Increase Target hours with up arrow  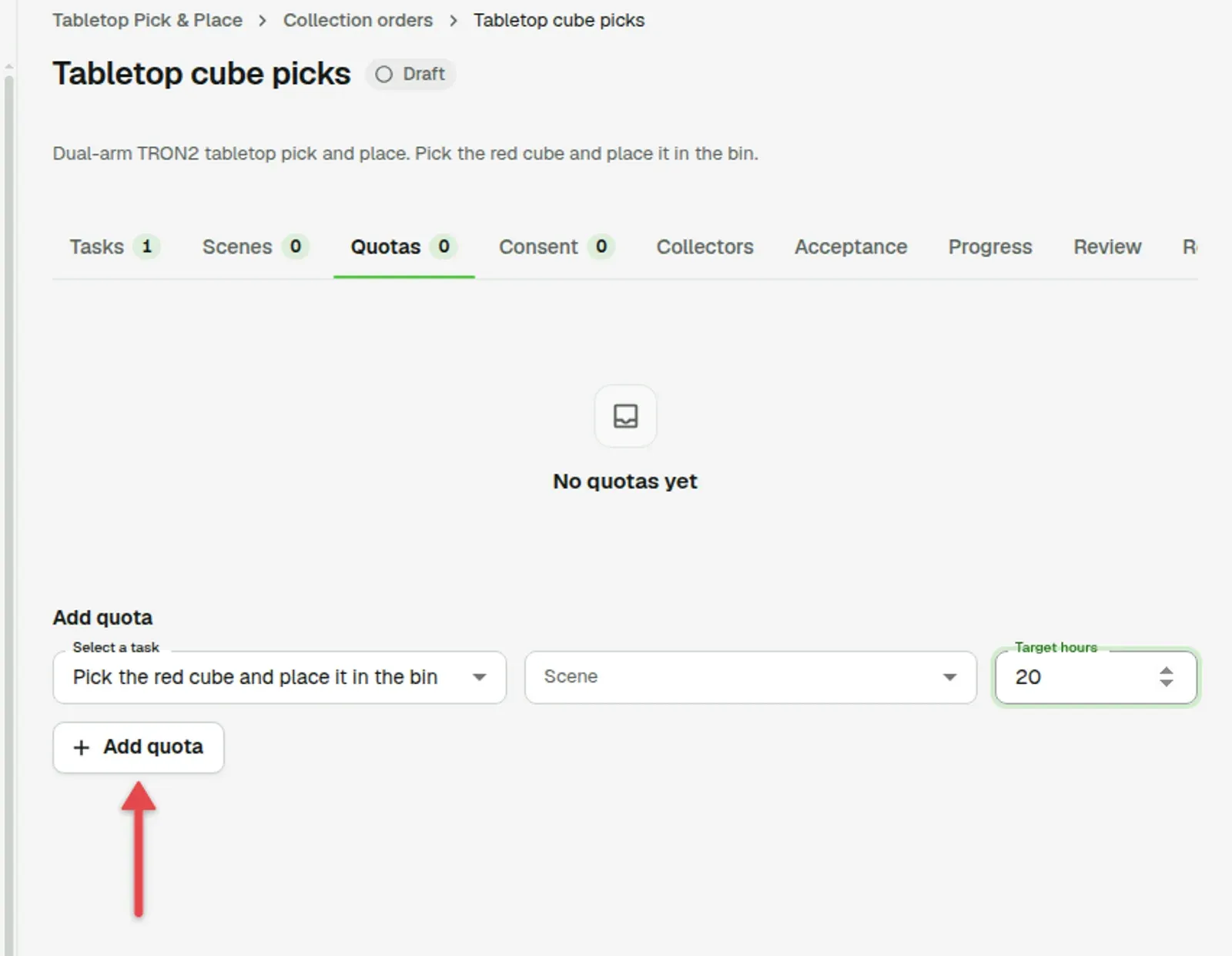click(x=1167, y=670)
